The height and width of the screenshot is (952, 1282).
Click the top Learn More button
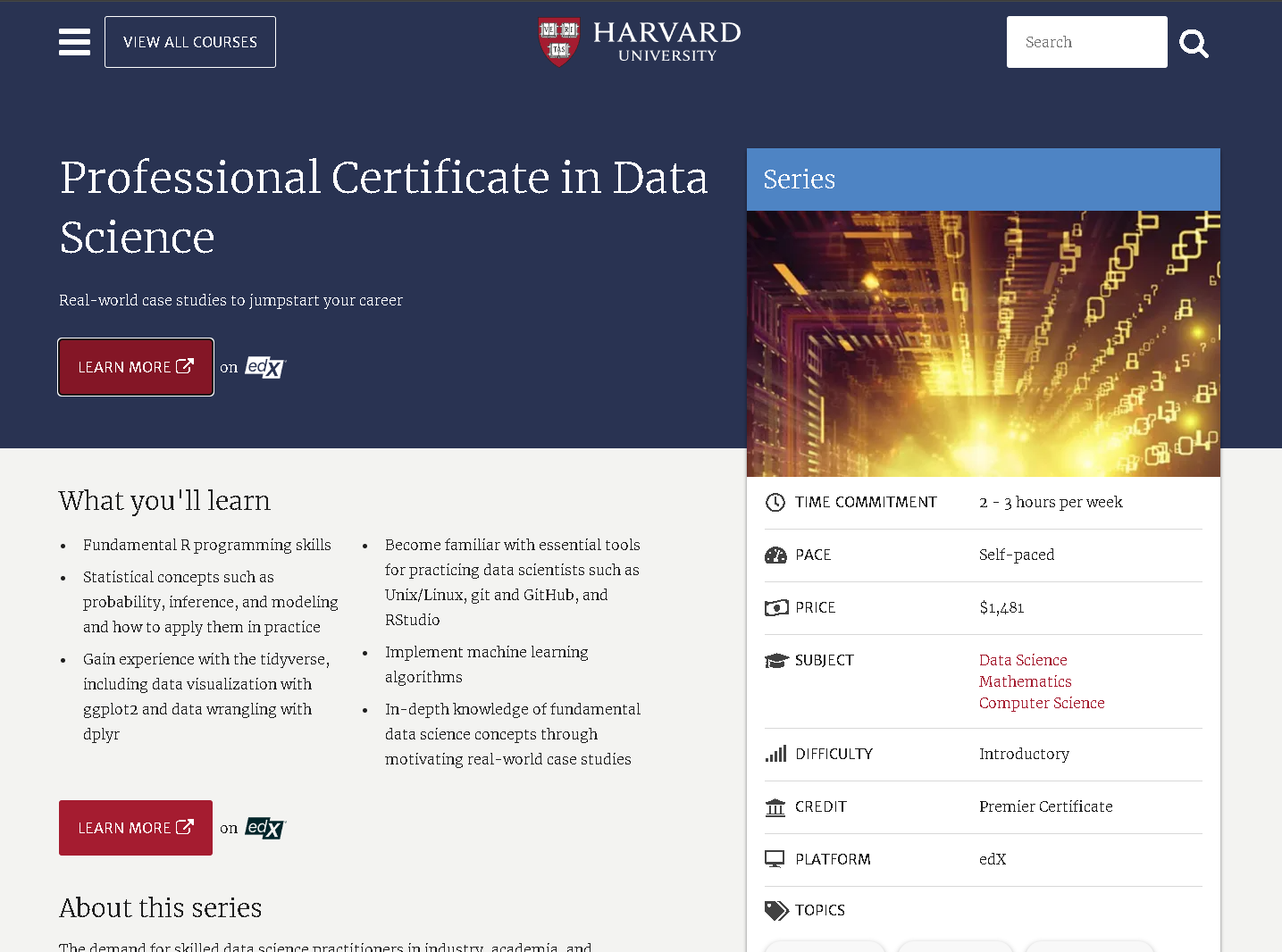pyautogui.click(x=136, y=367)
